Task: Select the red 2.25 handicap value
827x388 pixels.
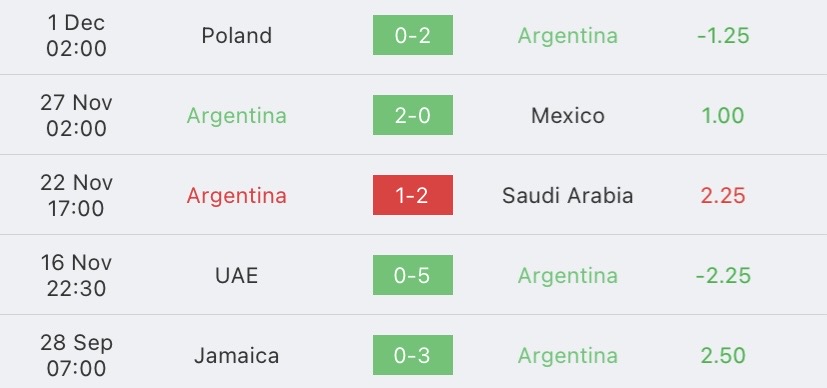Action: coord(723,196)
